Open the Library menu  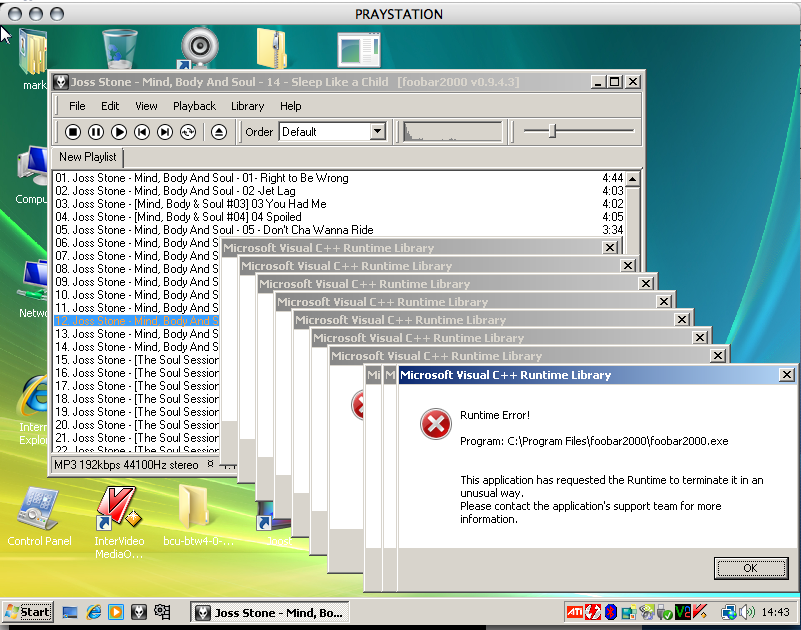247,106
